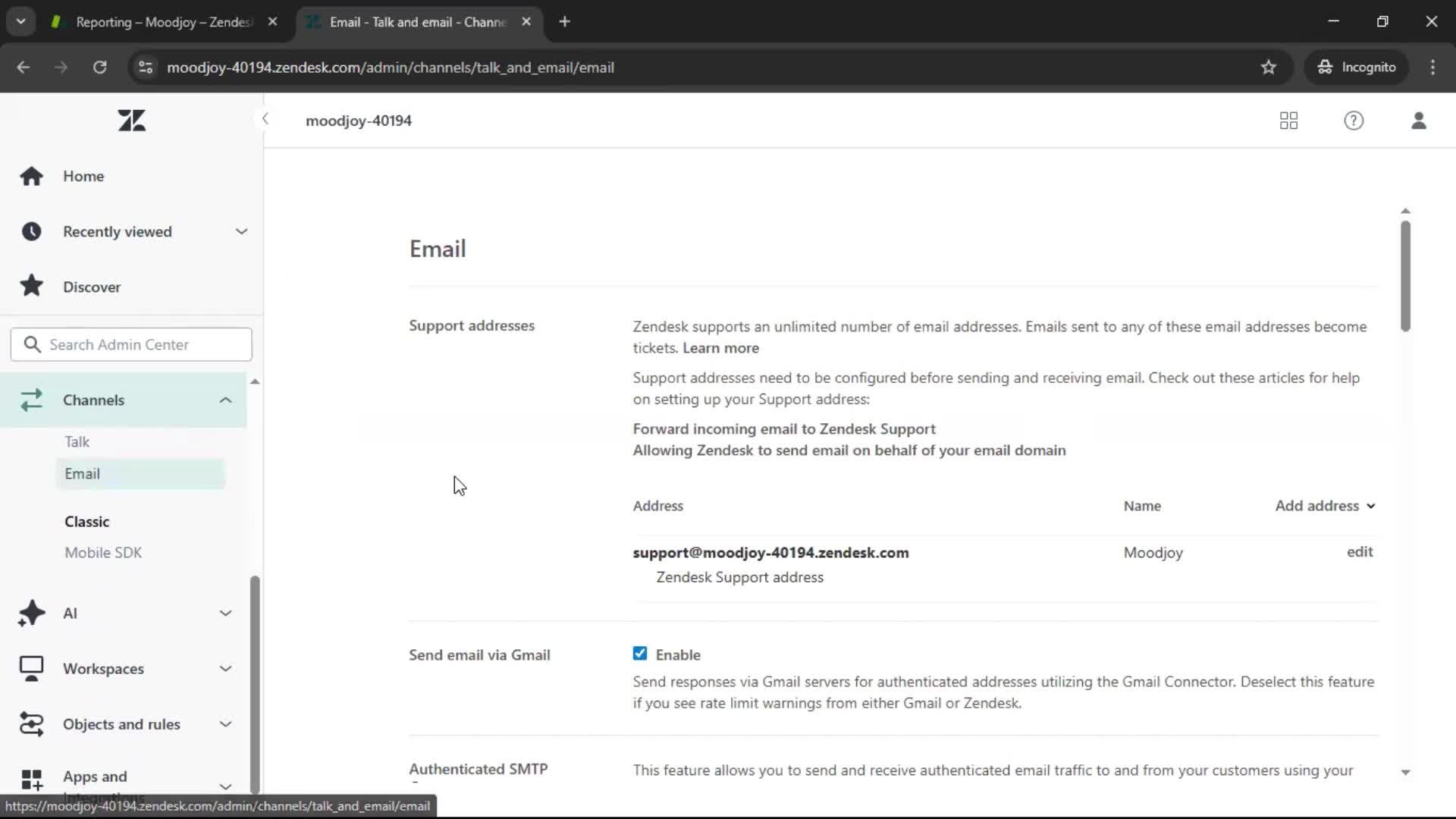Expand Objects and rules section

[x=225, y=723]
